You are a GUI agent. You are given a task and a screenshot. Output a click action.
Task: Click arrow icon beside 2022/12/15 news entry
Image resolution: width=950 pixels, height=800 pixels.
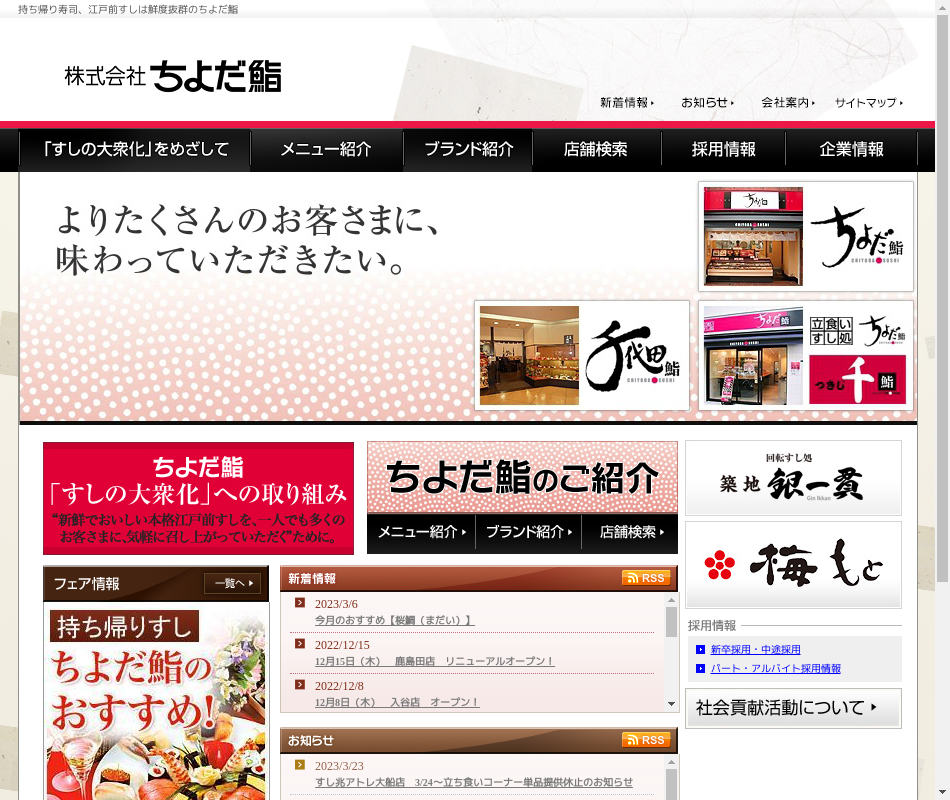[x=300, y=644]
